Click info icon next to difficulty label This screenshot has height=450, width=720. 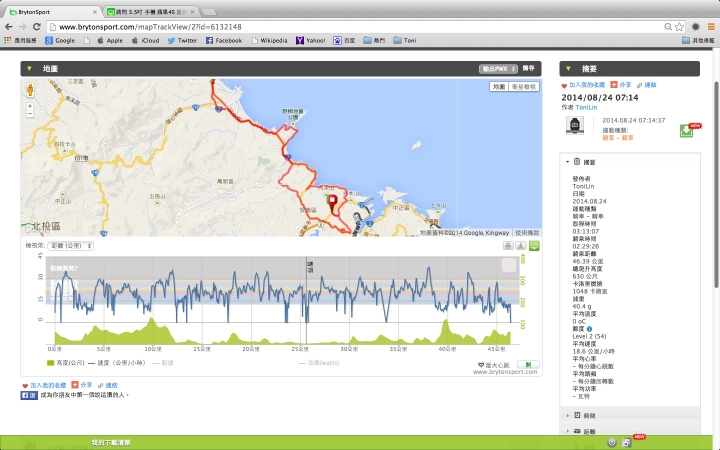pyautogui.click(x=590, y=329)
